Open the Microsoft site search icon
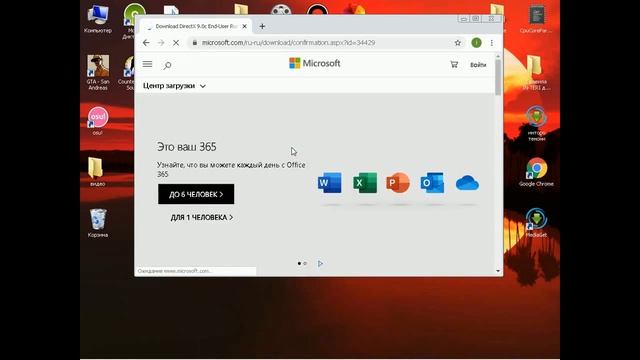 pos(167,65)
